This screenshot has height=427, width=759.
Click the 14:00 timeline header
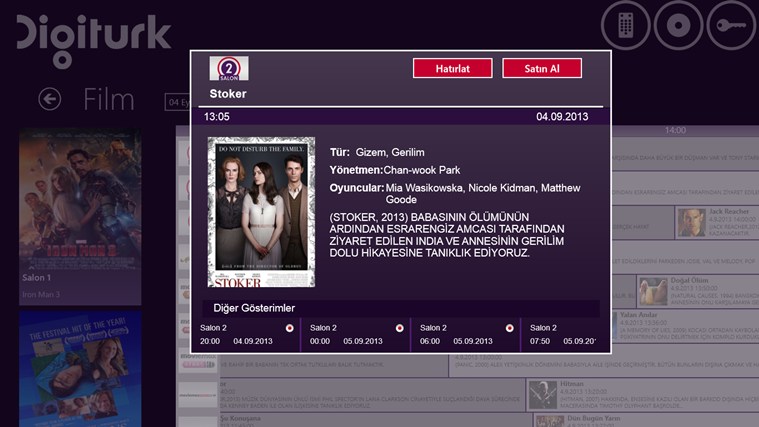pyautogui.click(x=675, y=130)
